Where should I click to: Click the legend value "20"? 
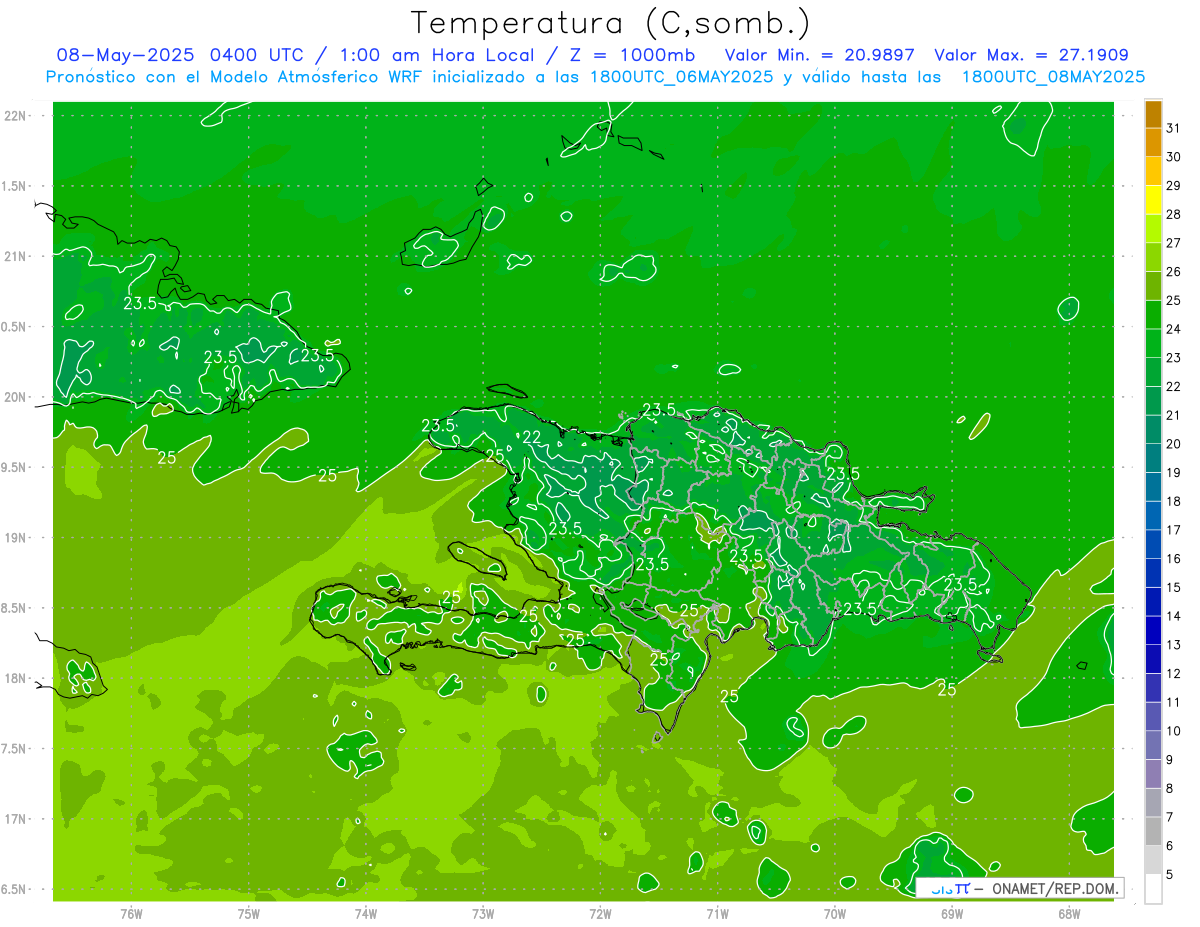coord(1173,444)
